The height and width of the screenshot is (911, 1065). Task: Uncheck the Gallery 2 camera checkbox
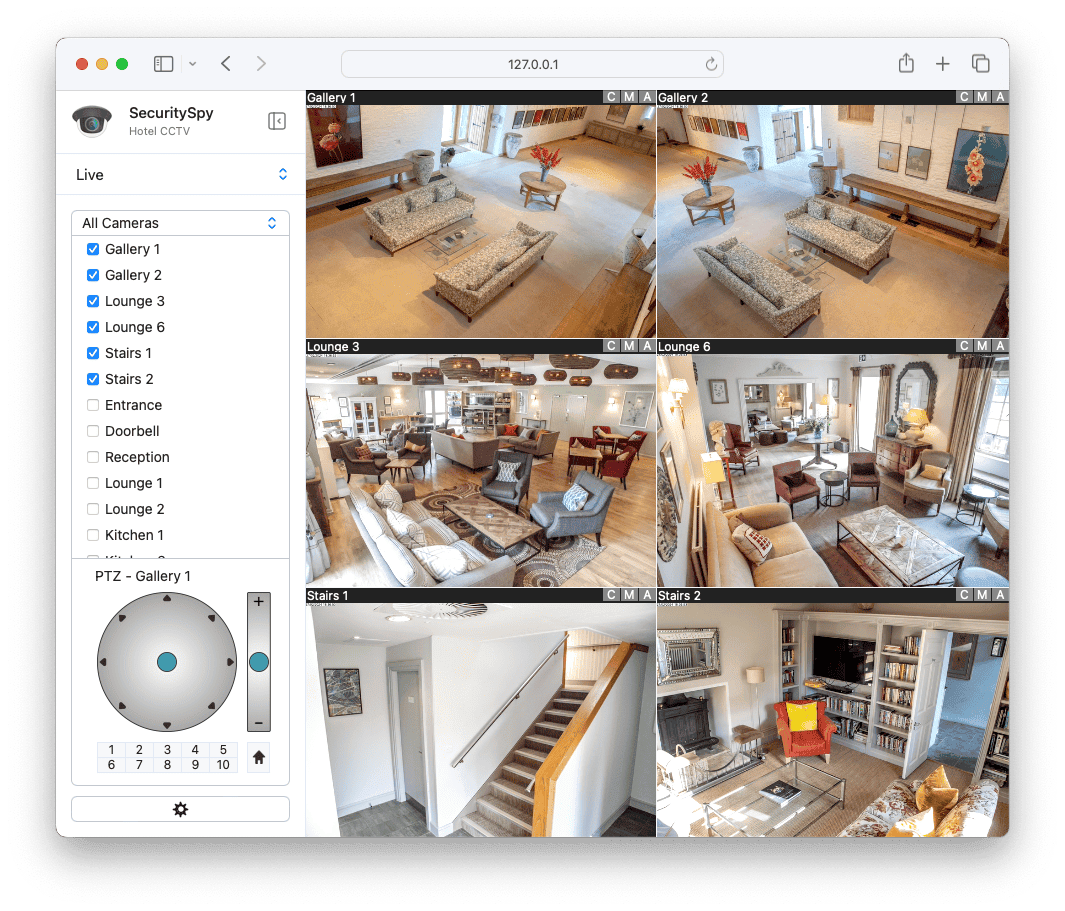point(93,275)
